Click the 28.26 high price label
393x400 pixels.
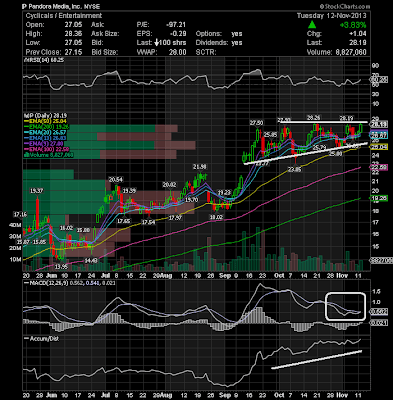point(313,117)
